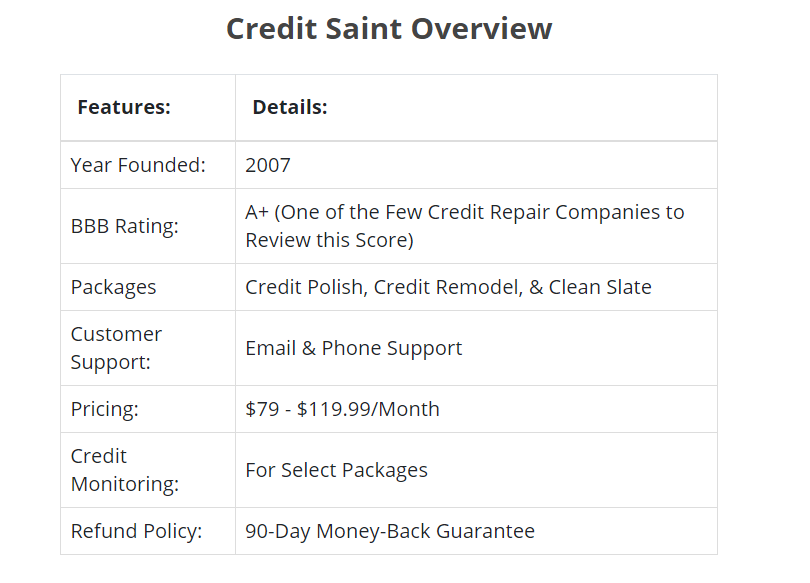Click the $79 - $119.99/Month price
Viewport: 810px width, 583px height.
(x=342, y=409)
